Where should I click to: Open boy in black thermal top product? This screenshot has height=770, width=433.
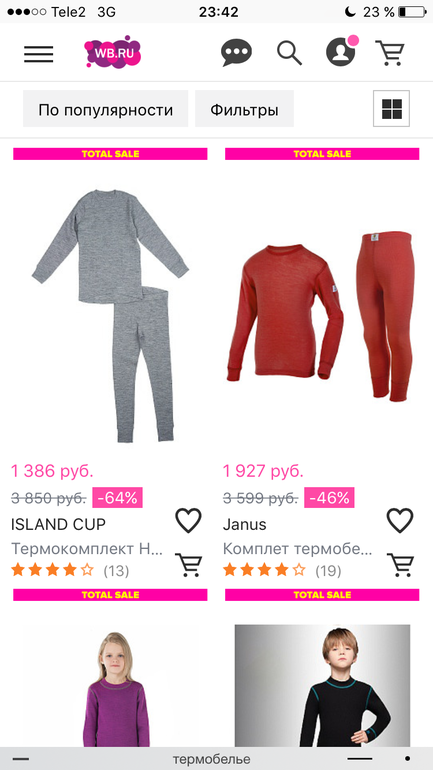[323, 686]
